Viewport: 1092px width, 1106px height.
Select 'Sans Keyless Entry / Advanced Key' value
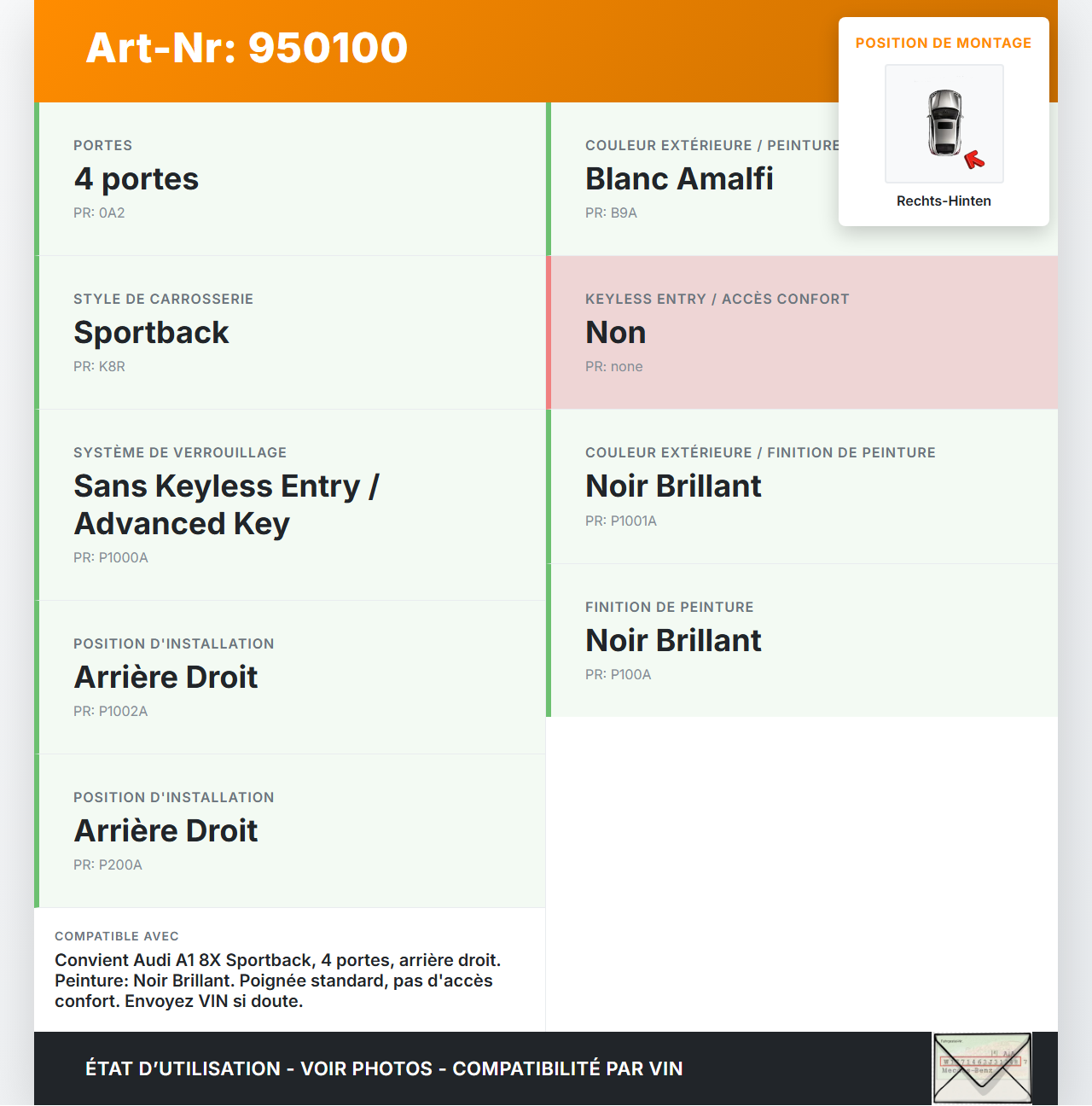point(226,504)
